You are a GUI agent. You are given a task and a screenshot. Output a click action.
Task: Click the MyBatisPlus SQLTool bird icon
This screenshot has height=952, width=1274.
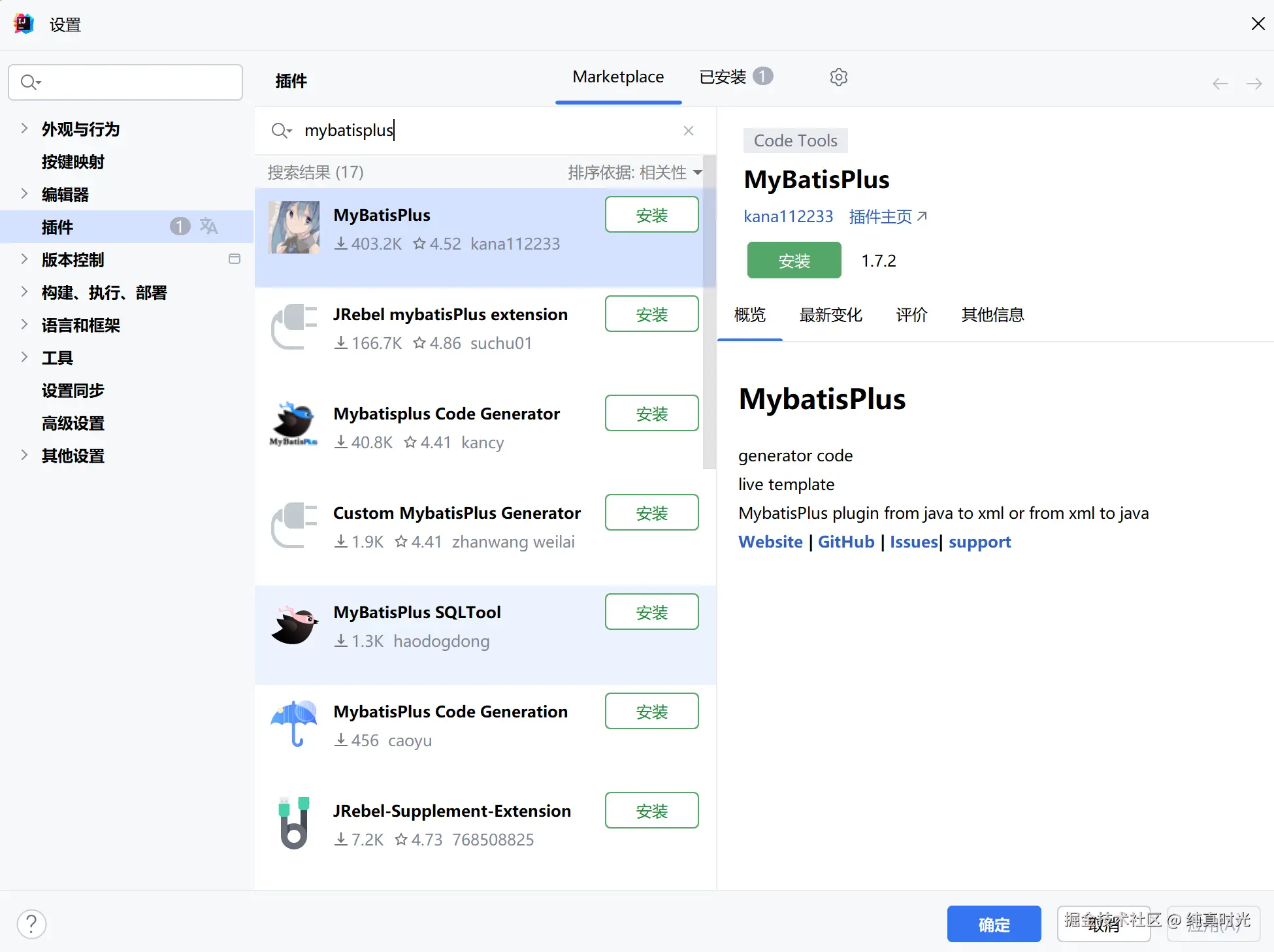point(294,625)
